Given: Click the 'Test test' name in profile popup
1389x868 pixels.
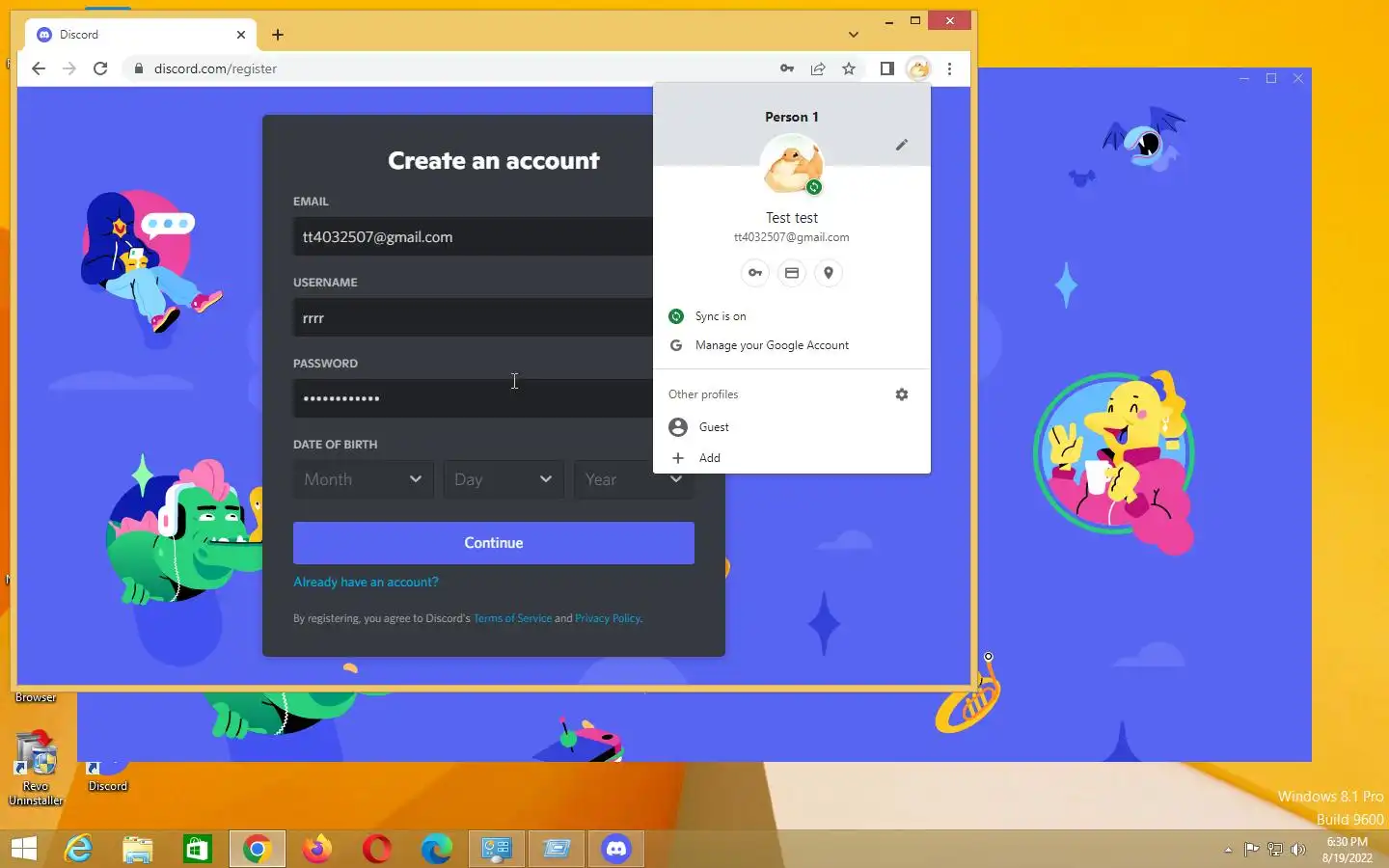Looking at the screenshot, I should click(792, 218).
